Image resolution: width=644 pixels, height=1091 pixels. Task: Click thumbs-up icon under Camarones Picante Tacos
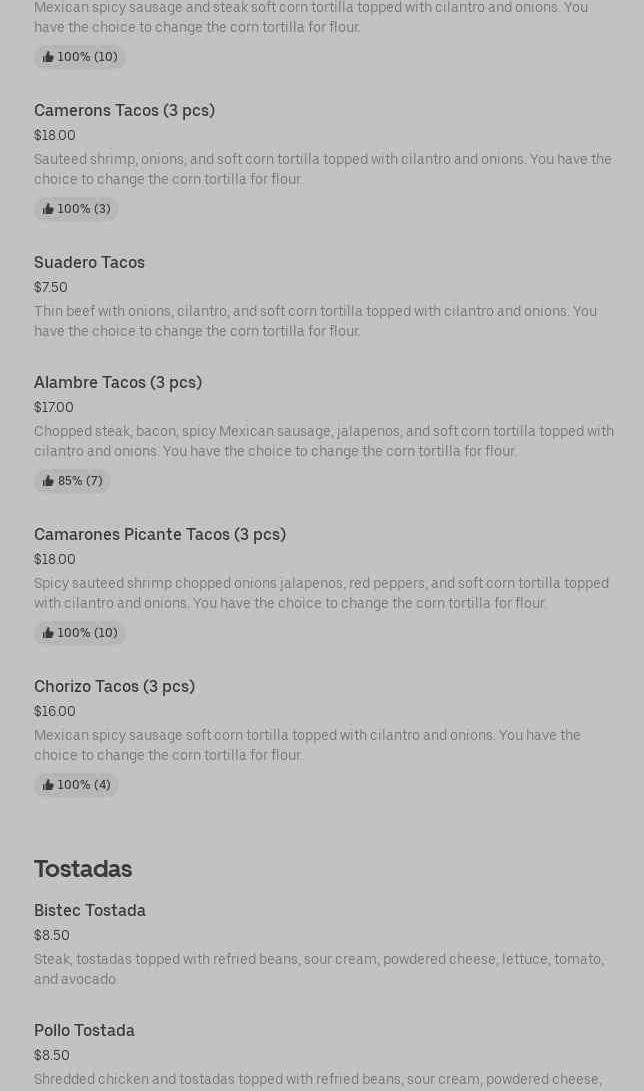tap(48, 633)
